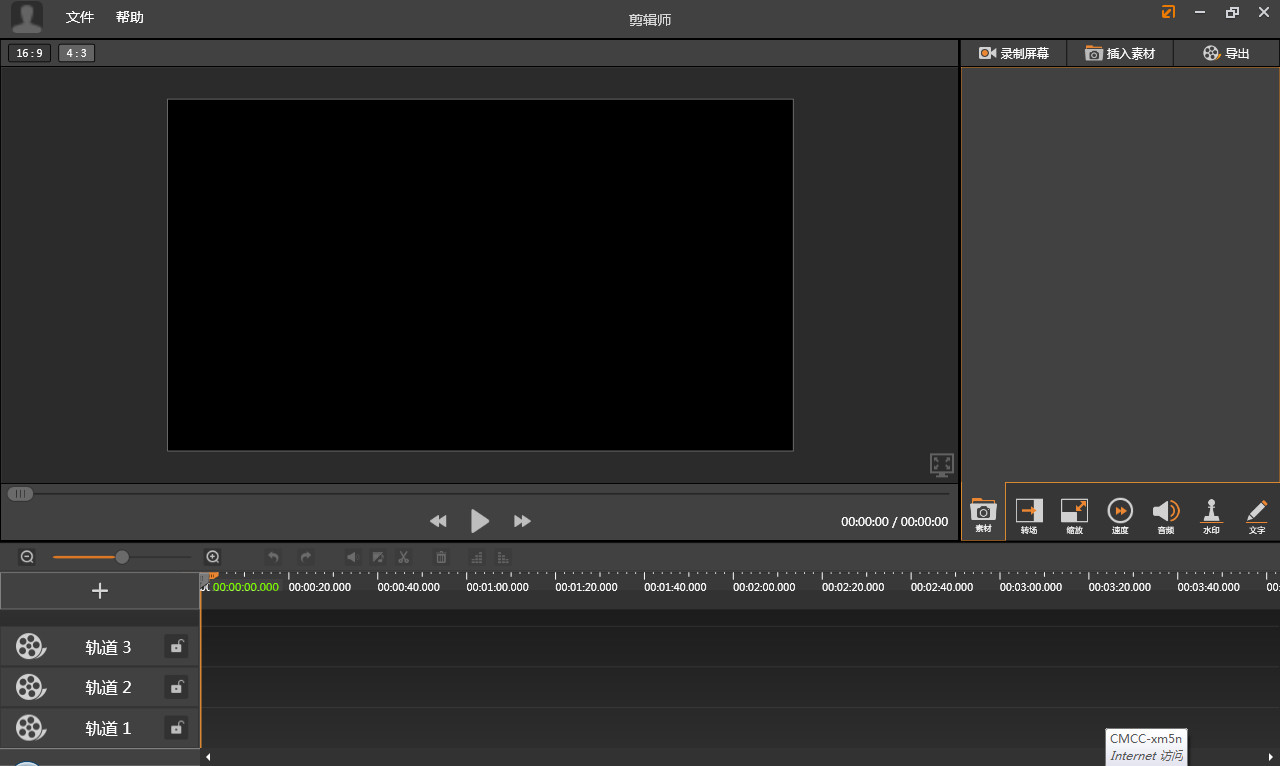The height and width of the screenshot is (766, 1280).
Task: Click the trash delete icon
Action: point(441,557)
